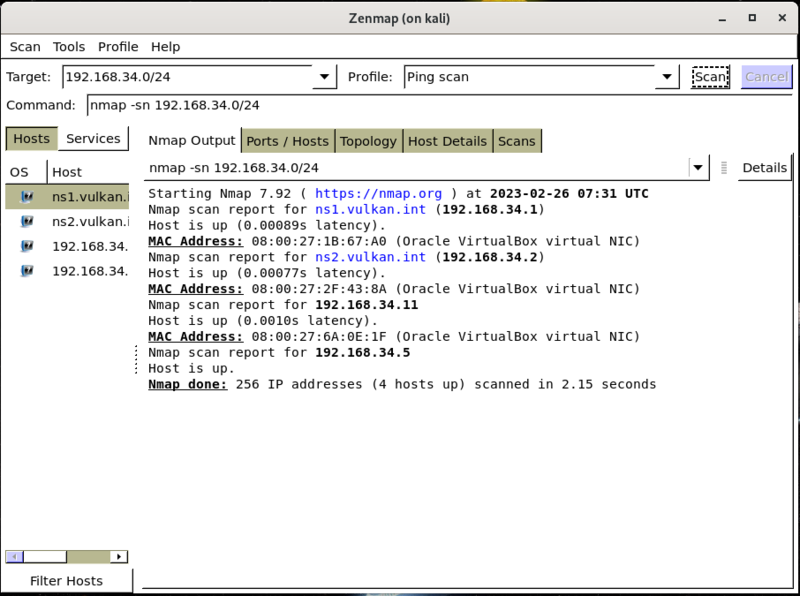Click the OS icon of the third host
This screenshot has height=596, width=800.
click(27, 246)
